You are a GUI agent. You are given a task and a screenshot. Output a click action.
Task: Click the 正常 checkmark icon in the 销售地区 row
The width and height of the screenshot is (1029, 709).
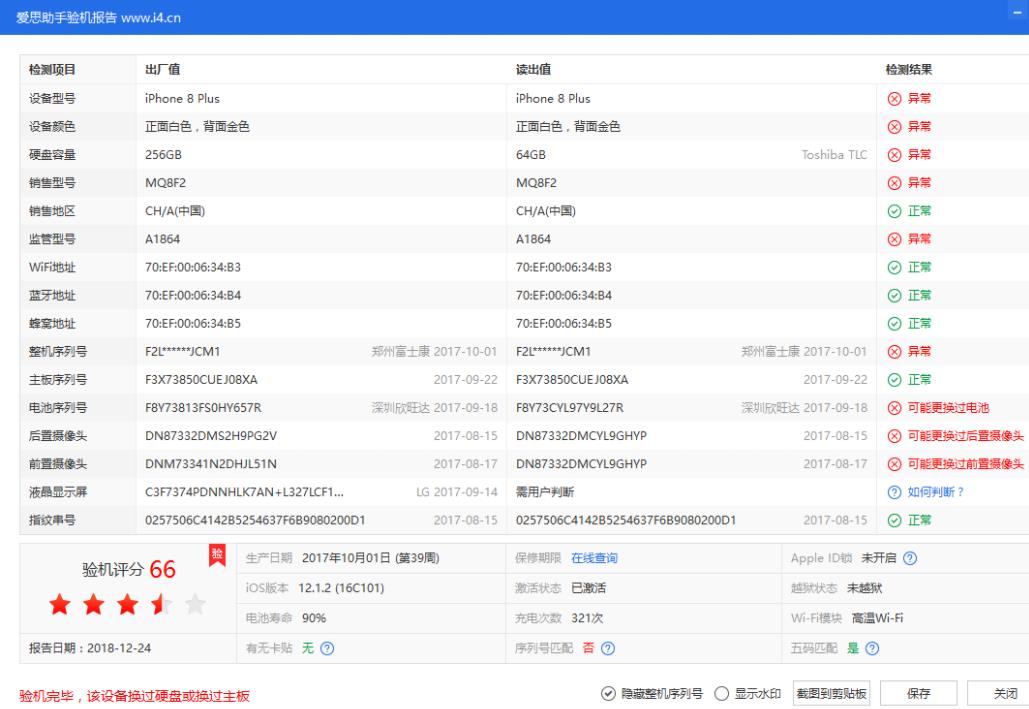click(x=893, y=211)
